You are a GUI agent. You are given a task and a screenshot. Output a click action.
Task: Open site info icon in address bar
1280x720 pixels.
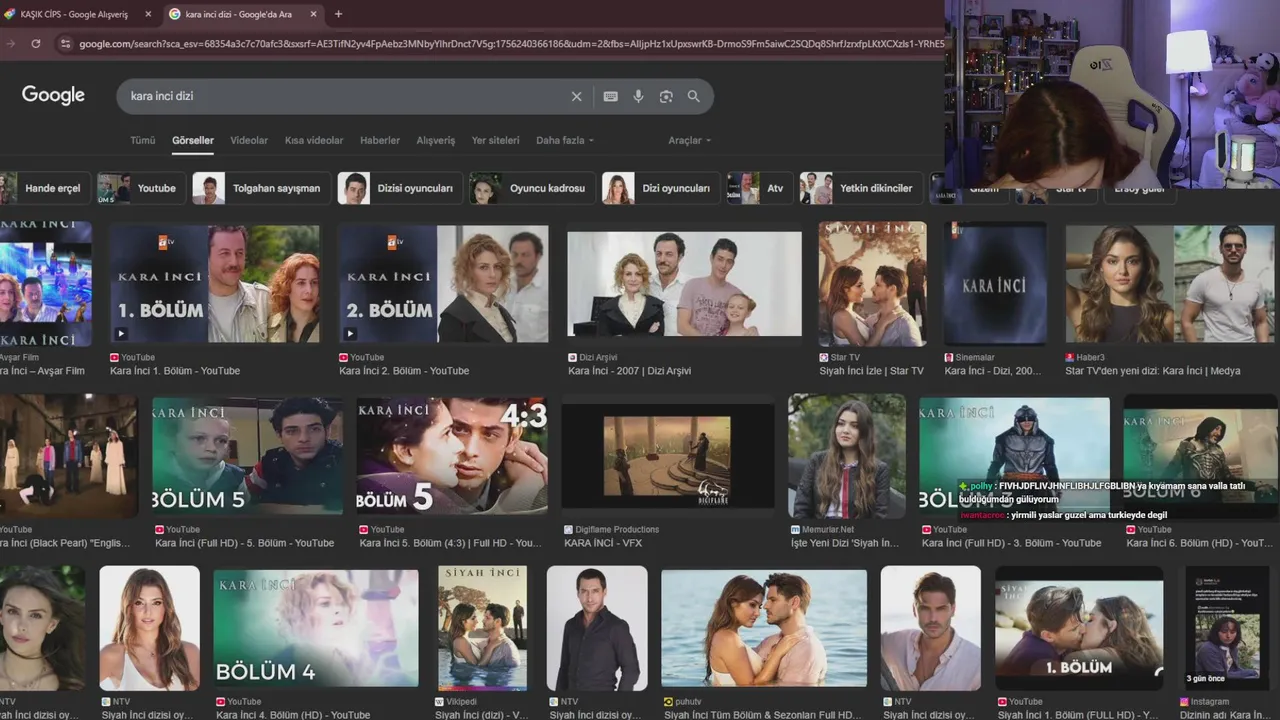[66, 44]
